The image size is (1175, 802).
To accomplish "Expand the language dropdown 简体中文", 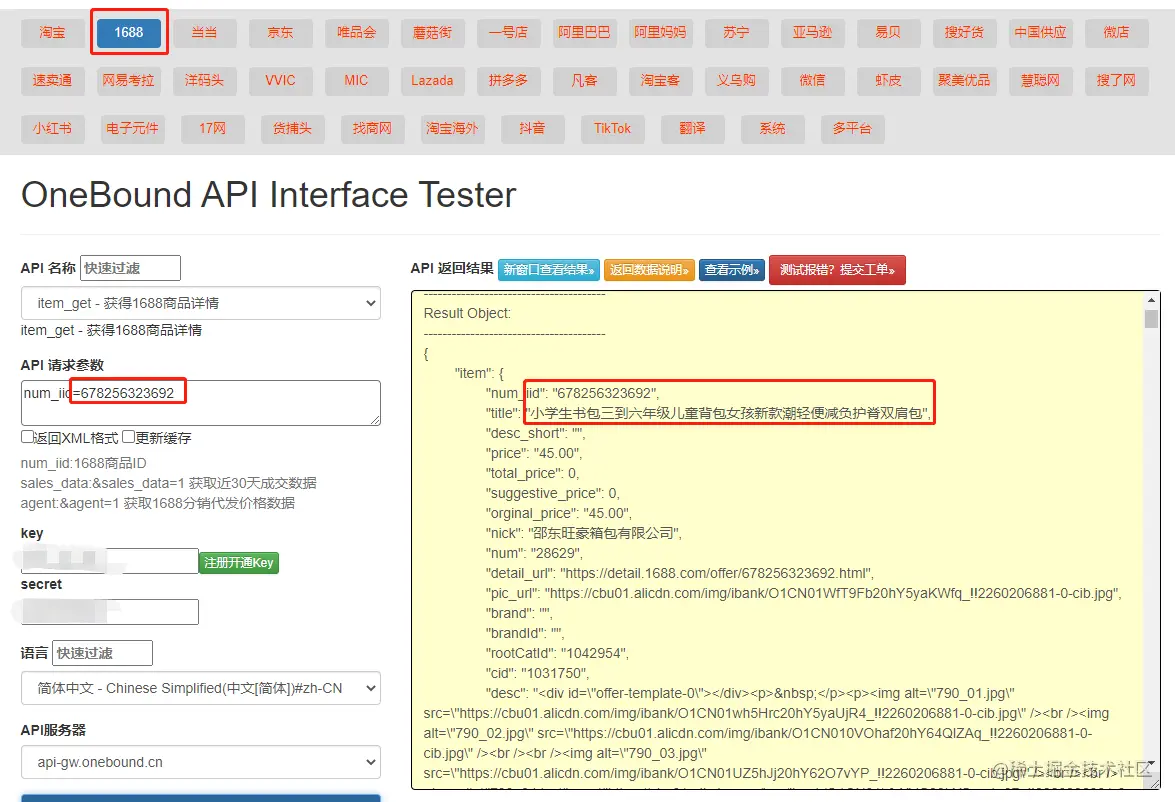I will (x=200, y=688).
